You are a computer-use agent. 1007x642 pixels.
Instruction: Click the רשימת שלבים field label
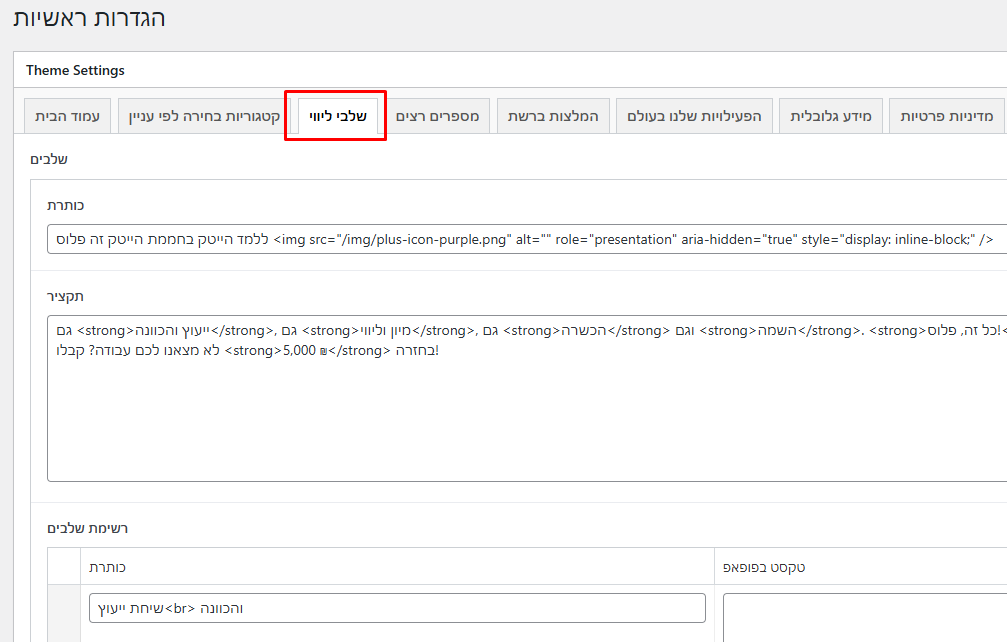pos(88,528)
